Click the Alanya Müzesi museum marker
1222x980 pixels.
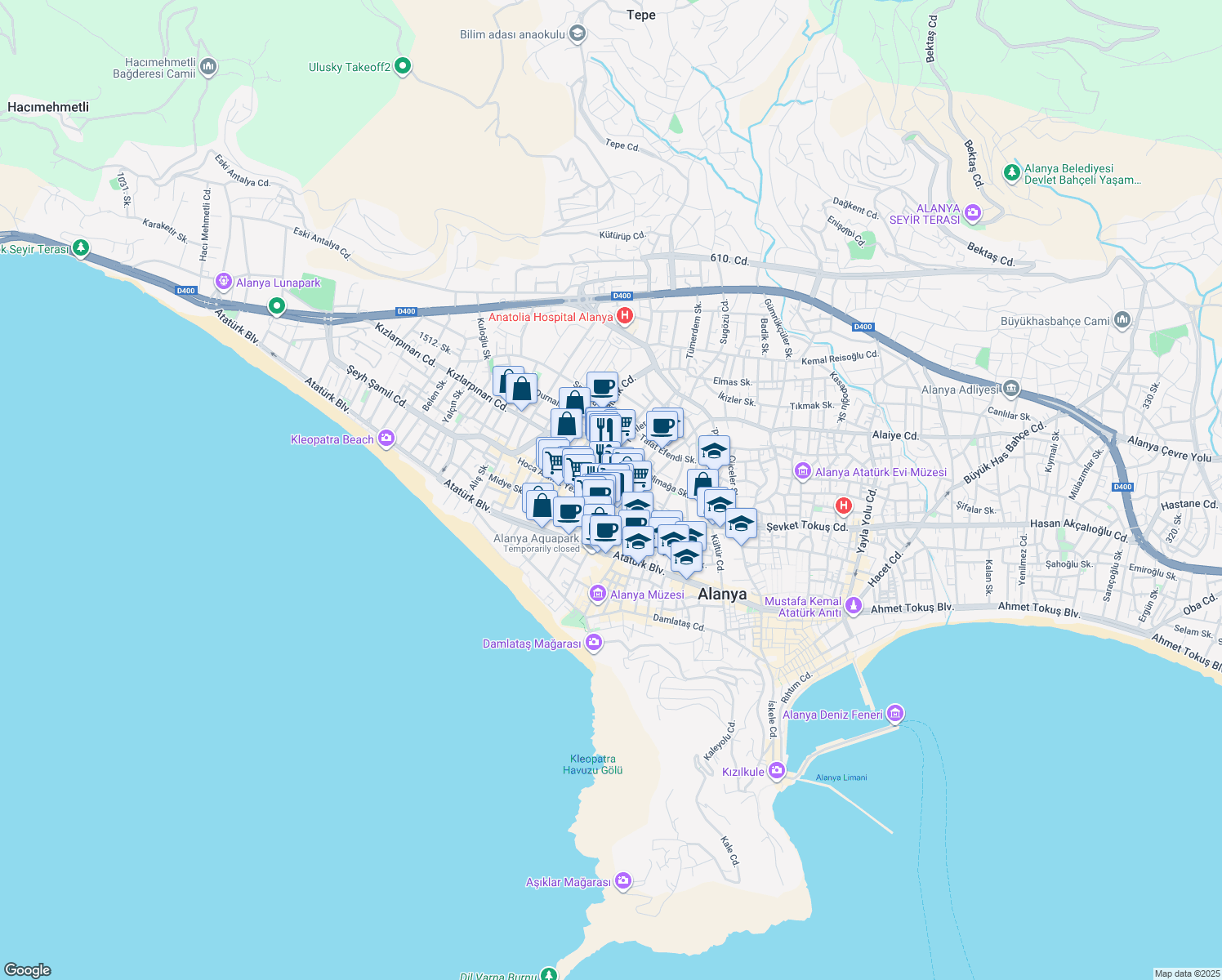point(598,595)
